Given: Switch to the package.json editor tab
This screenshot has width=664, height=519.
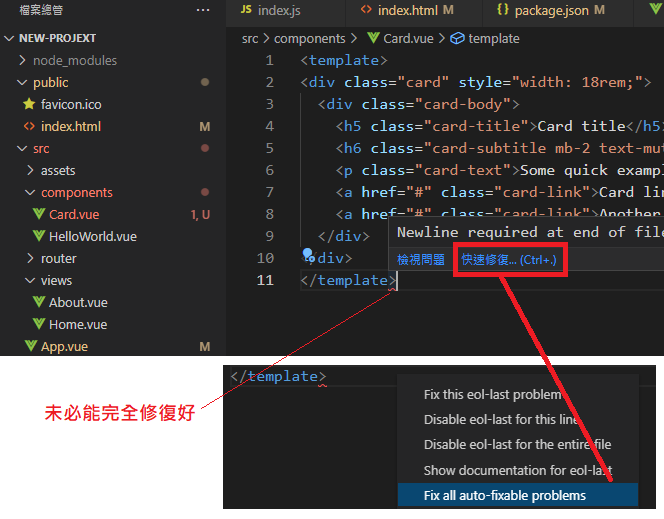Looking at the screenshot, I should click(x=558, y=11).
